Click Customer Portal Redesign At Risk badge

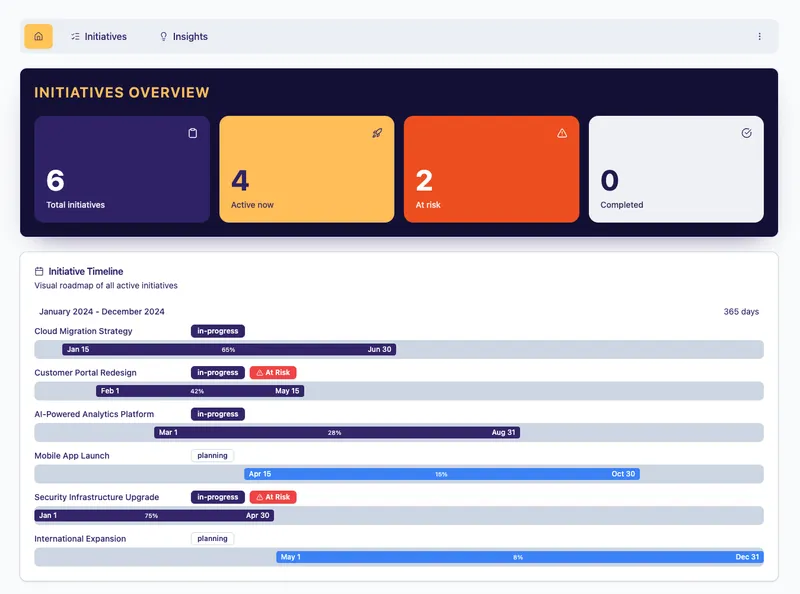pos(273,373)
